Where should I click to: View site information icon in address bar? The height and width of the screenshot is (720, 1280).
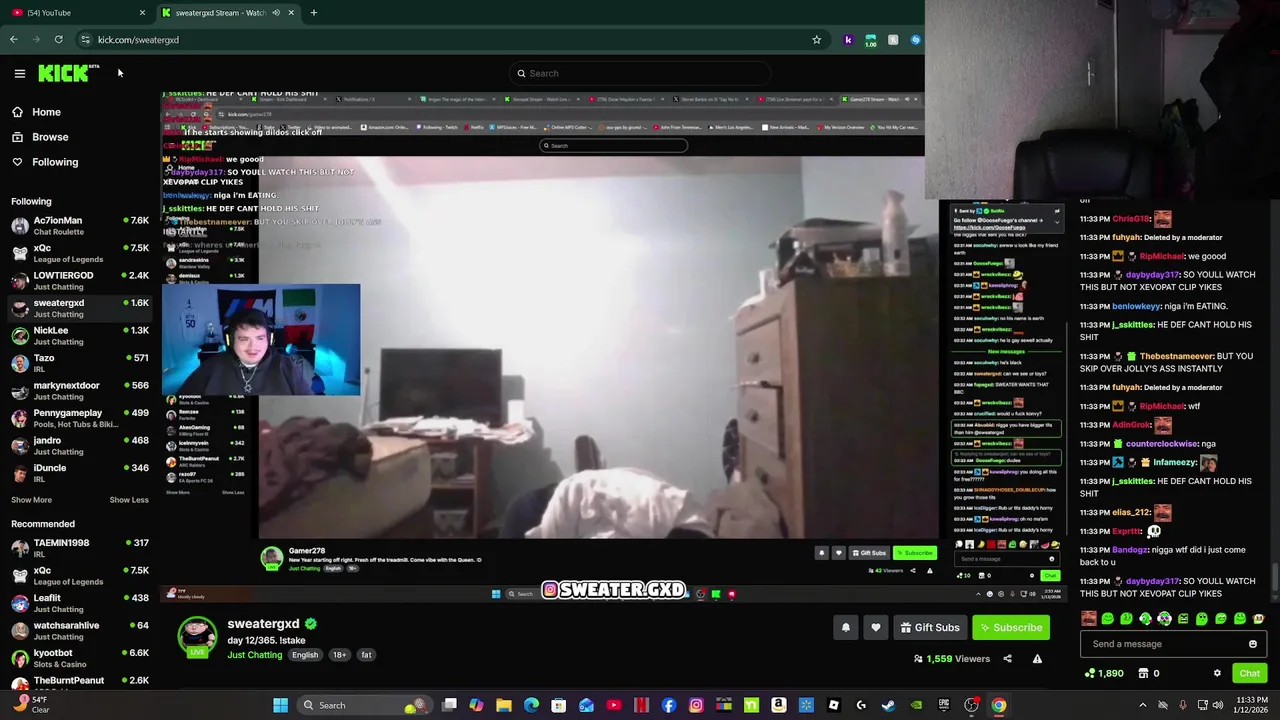[85, 40]
